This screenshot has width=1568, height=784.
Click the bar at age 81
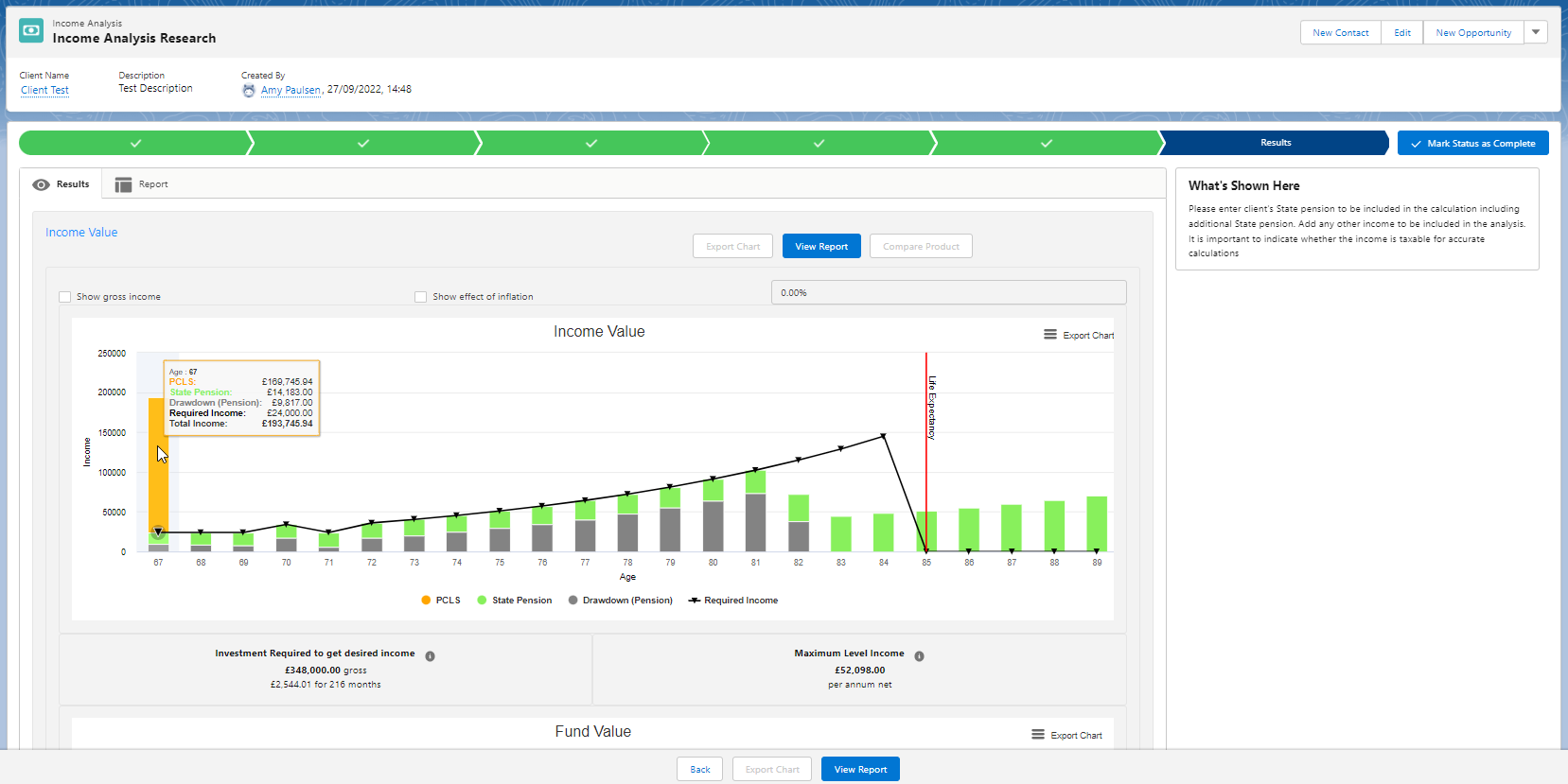[755, 511]
